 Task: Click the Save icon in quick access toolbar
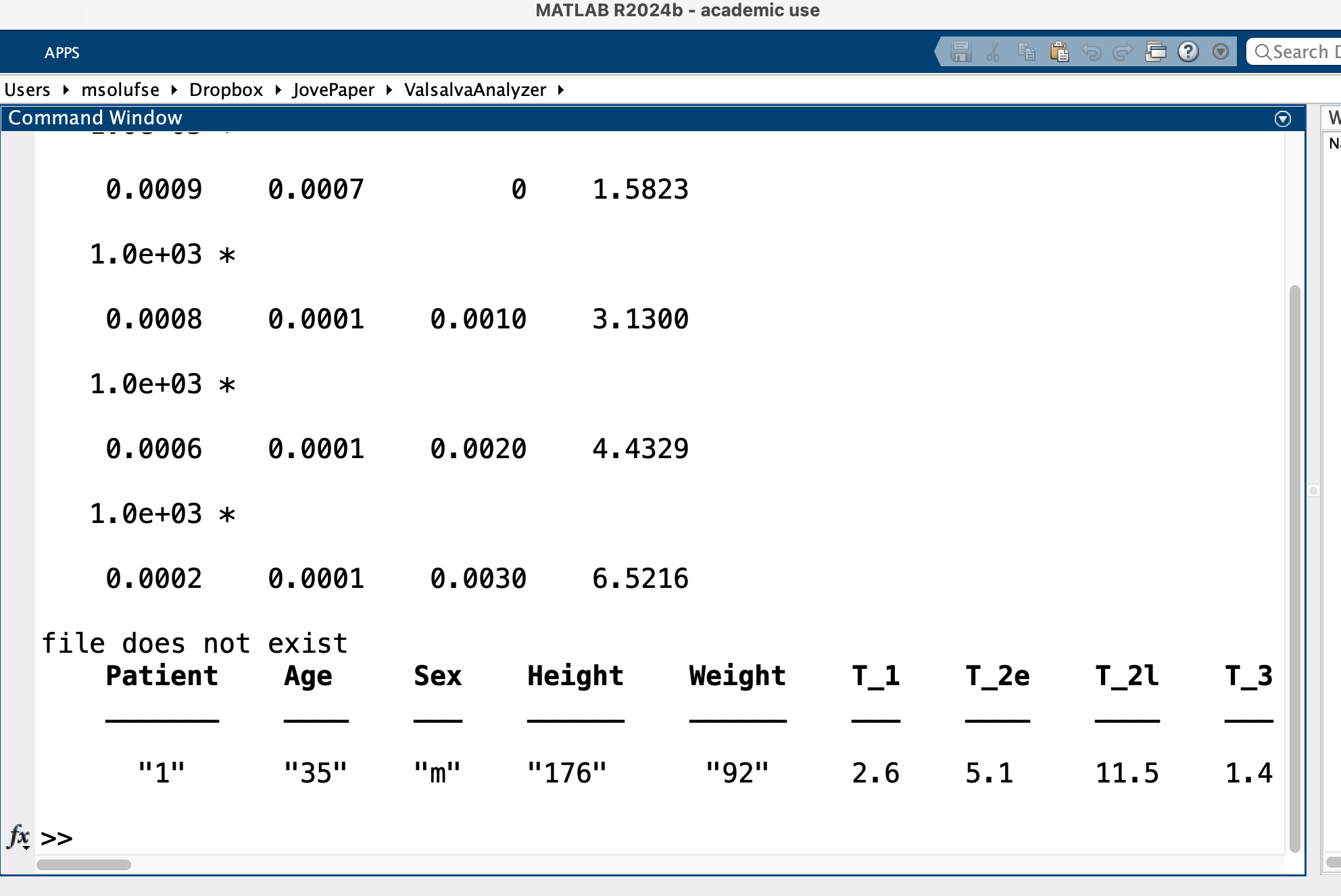(960, 52)
